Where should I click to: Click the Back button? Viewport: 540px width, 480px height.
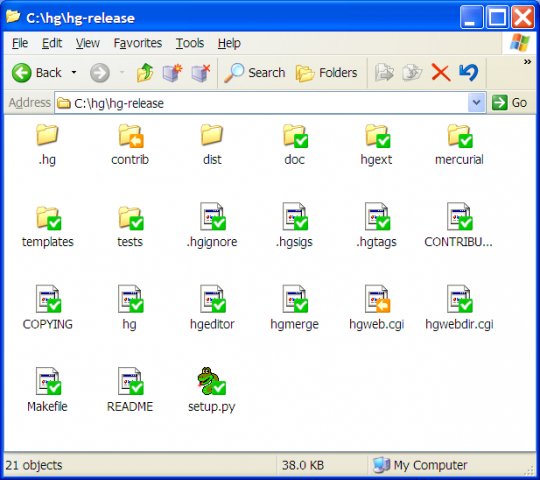(37, 73)
